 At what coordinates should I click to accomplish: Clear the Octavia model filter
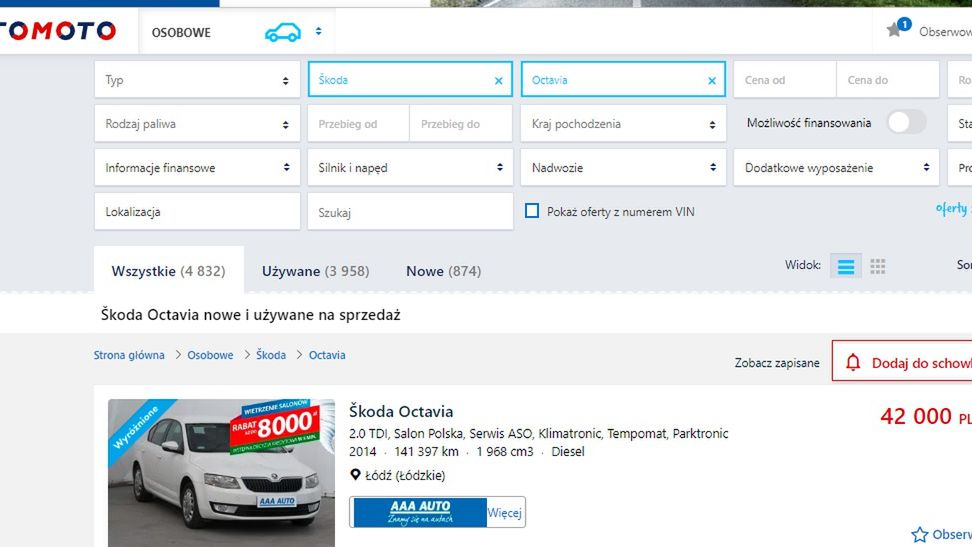712,81
